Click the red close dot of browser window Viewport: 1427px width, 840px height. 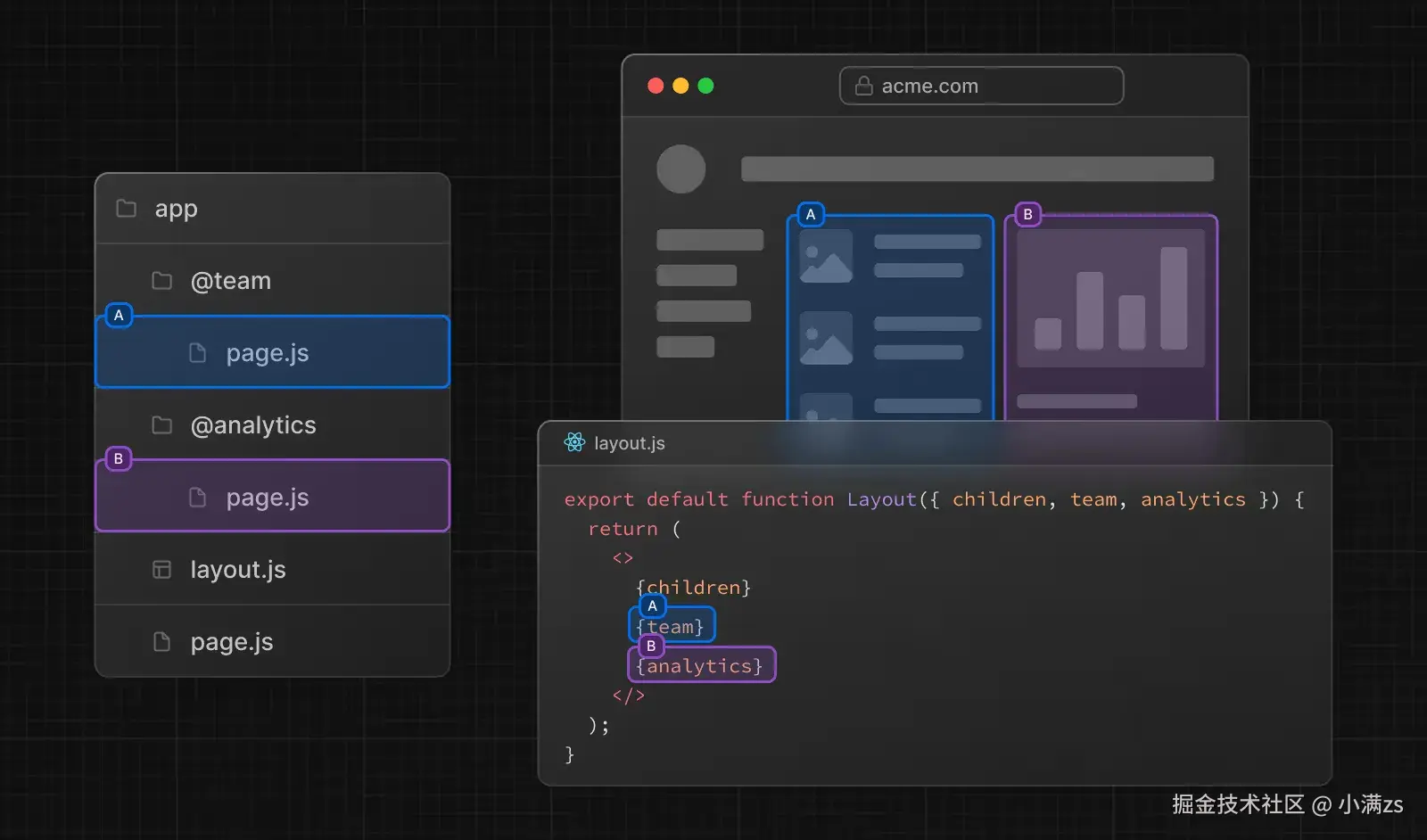point(656,86)
